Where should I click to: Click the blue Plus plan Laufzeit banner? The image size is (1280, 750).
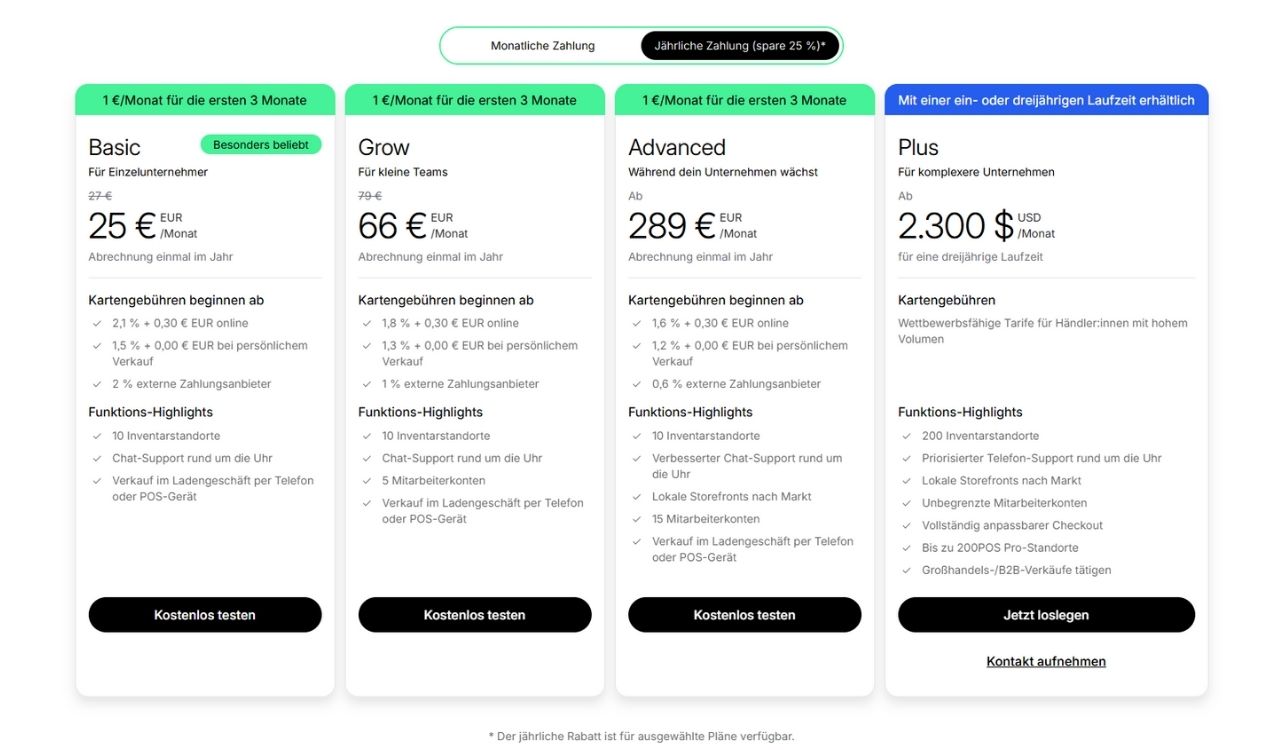(1046, 100)
